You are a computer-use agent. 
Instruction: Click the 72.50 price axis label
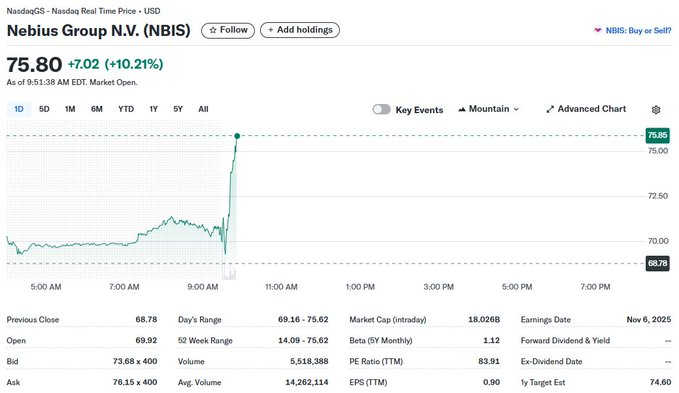point(658,196)
